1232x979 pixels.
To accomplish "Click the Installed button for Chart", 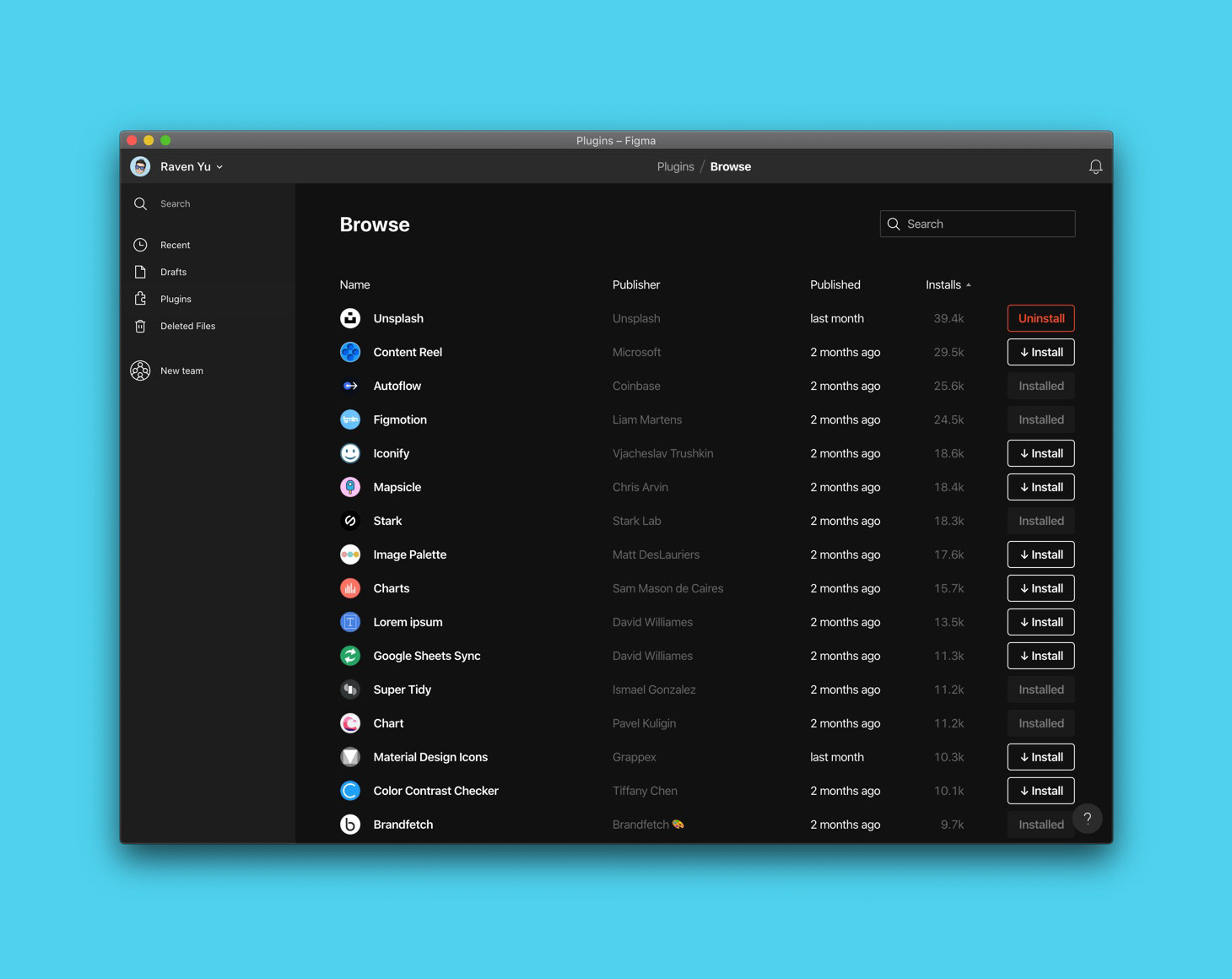I will [1040, 723].
